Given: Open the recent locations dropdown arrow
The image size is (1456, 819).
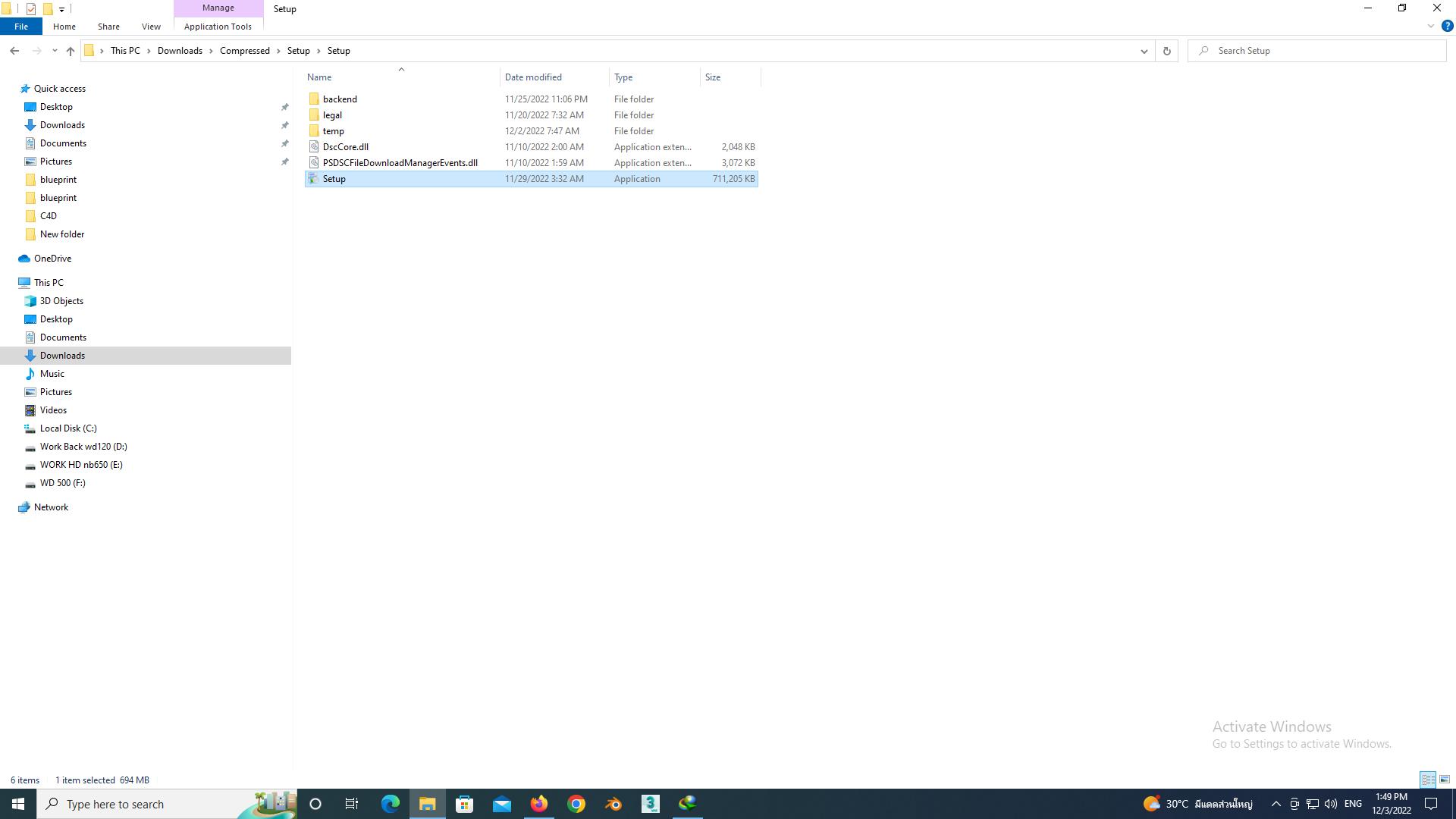Looking at the screenshot, I should pyautogui.click(x=55, y=51).
